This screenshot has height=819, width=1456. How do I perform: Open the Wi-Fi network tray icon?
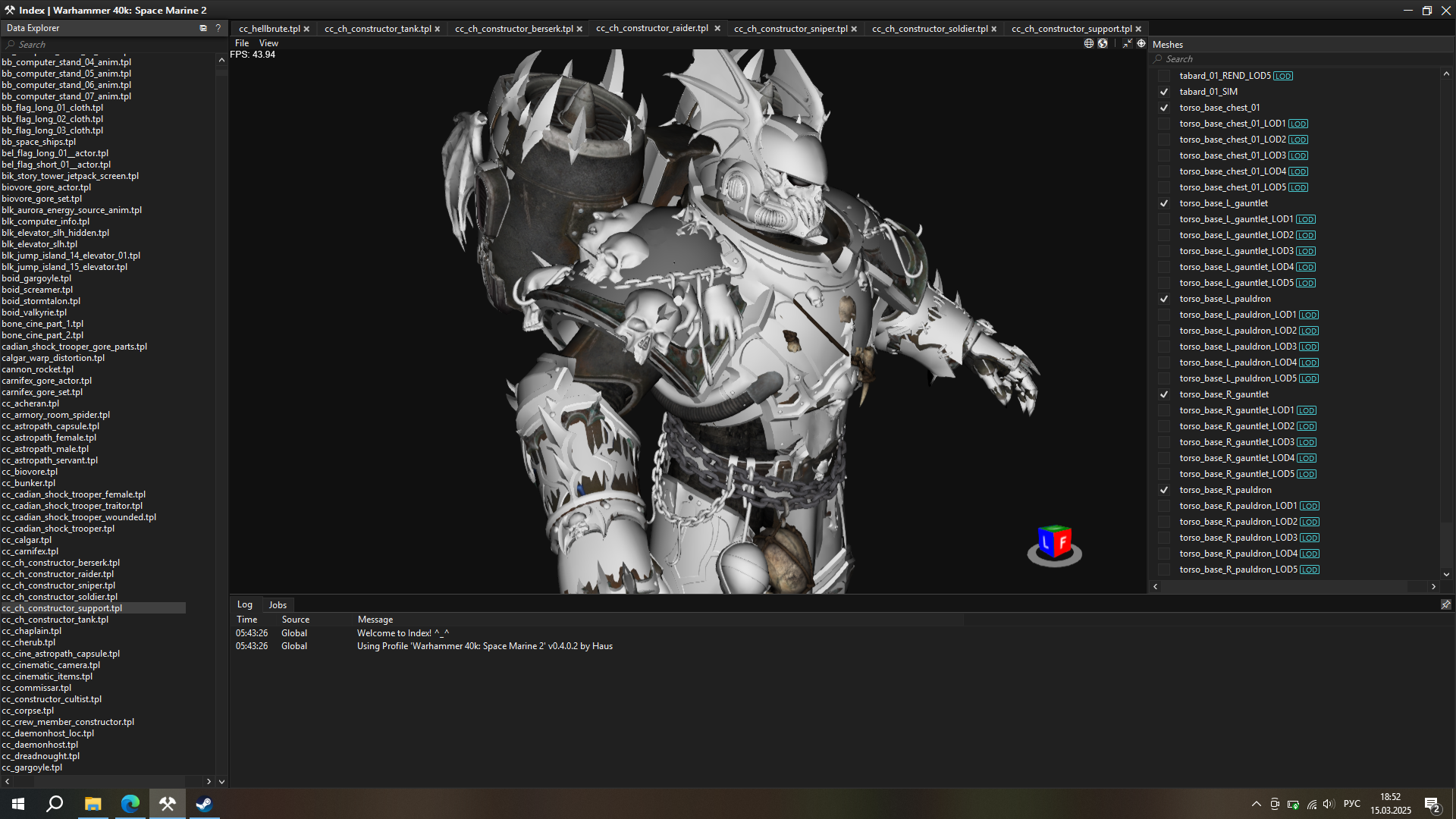click(1312, 804)
